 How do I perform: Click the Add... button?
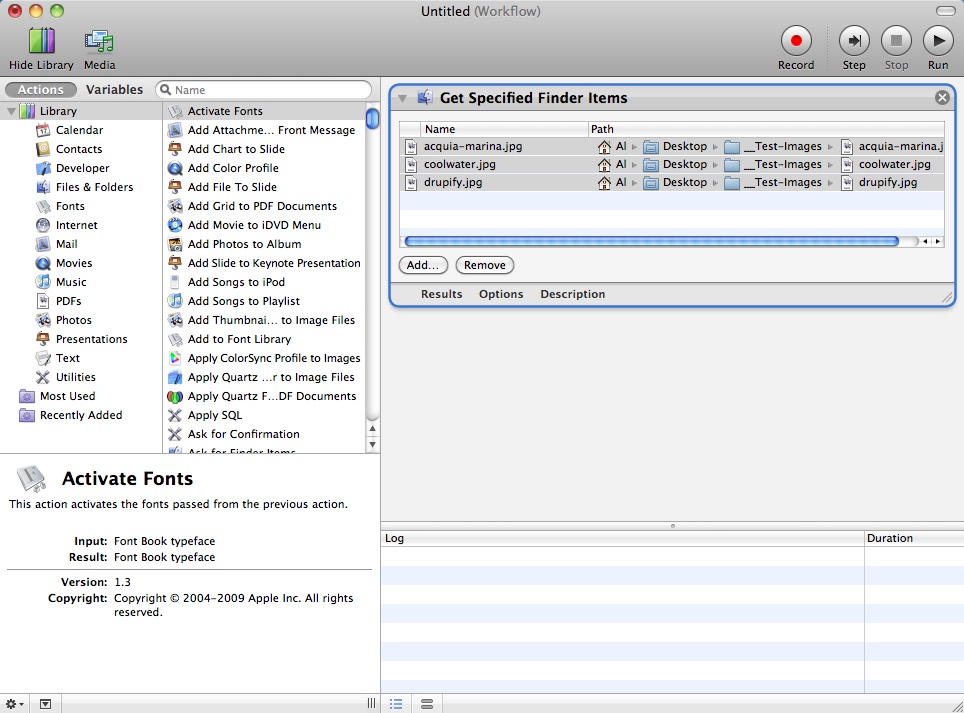pyautogui.click(x=422, y=265)
